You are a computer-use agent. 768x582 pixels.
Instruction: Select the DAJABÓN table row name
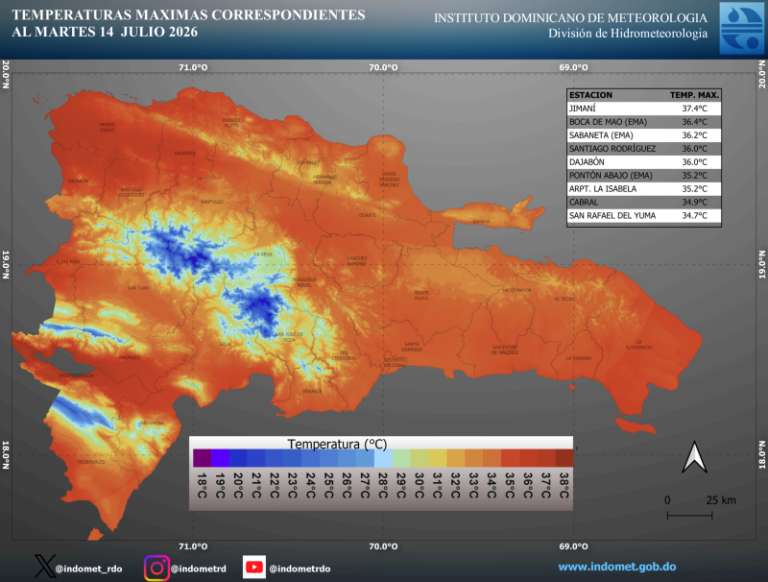(x=587, y=162)
